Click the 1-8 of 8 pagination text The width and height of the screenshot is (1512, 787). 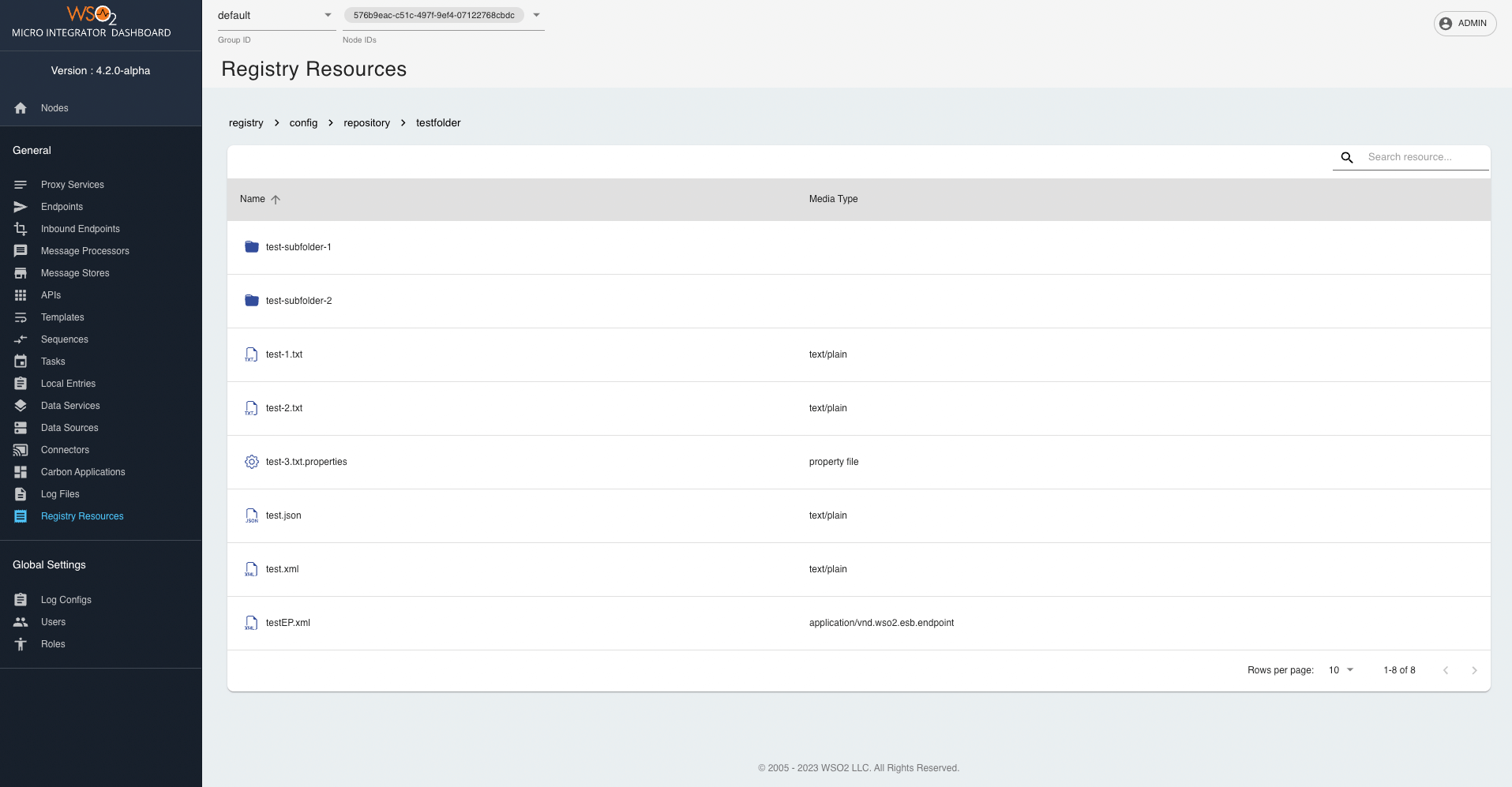[1399, 670]
